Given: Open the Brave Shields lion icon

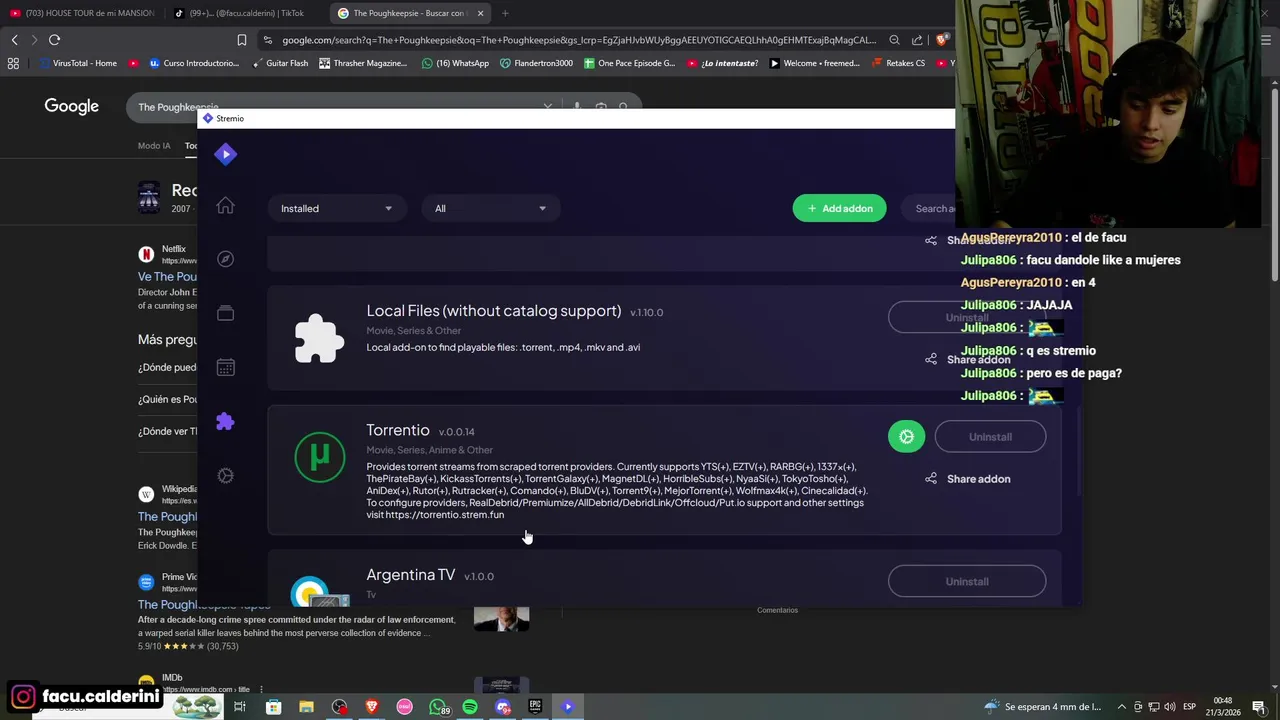Looking at the screenshot, I should (x=941, y=40).
